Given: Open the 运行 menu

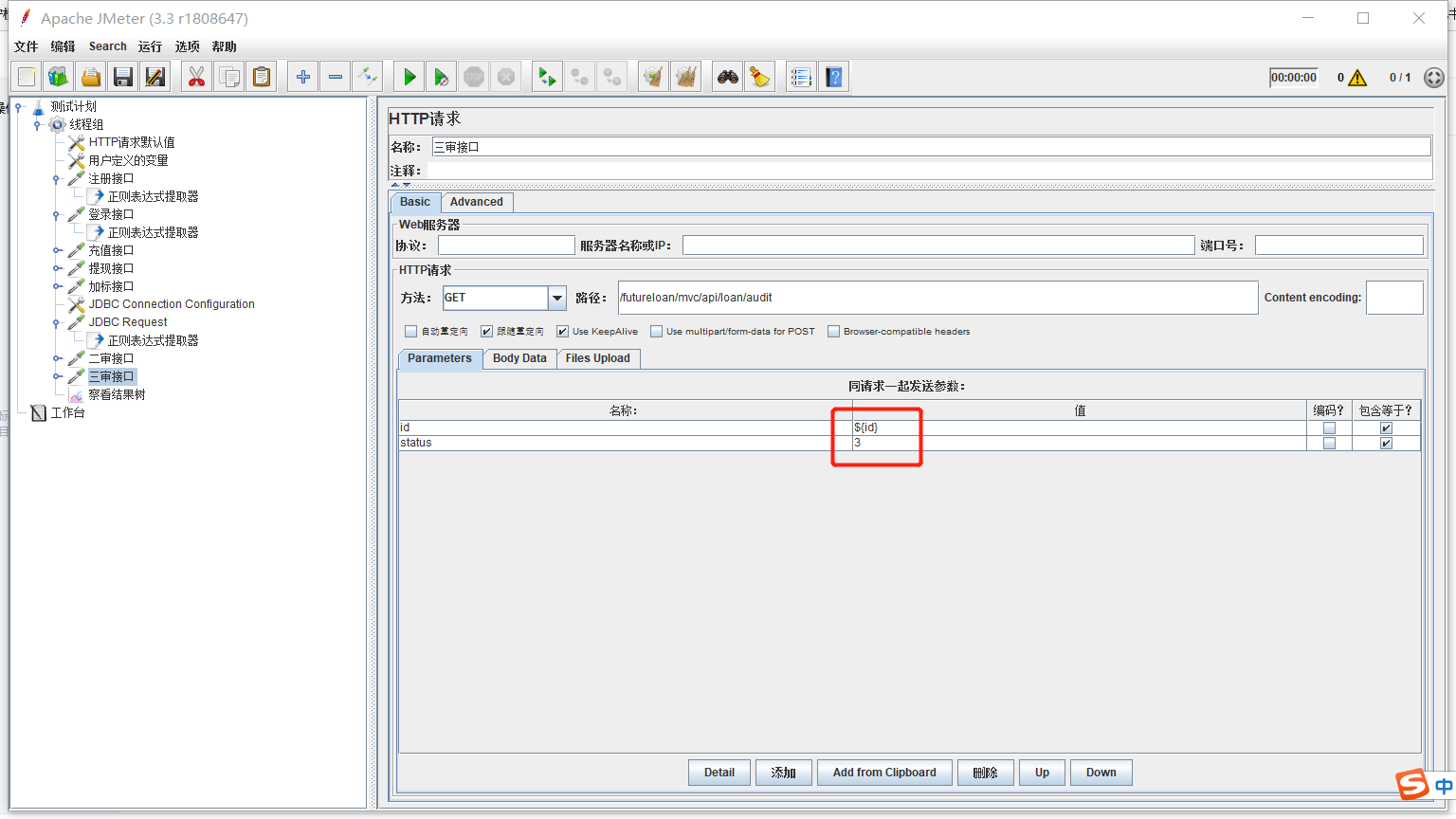Looking at the screenshot, I should click(150, 46).
